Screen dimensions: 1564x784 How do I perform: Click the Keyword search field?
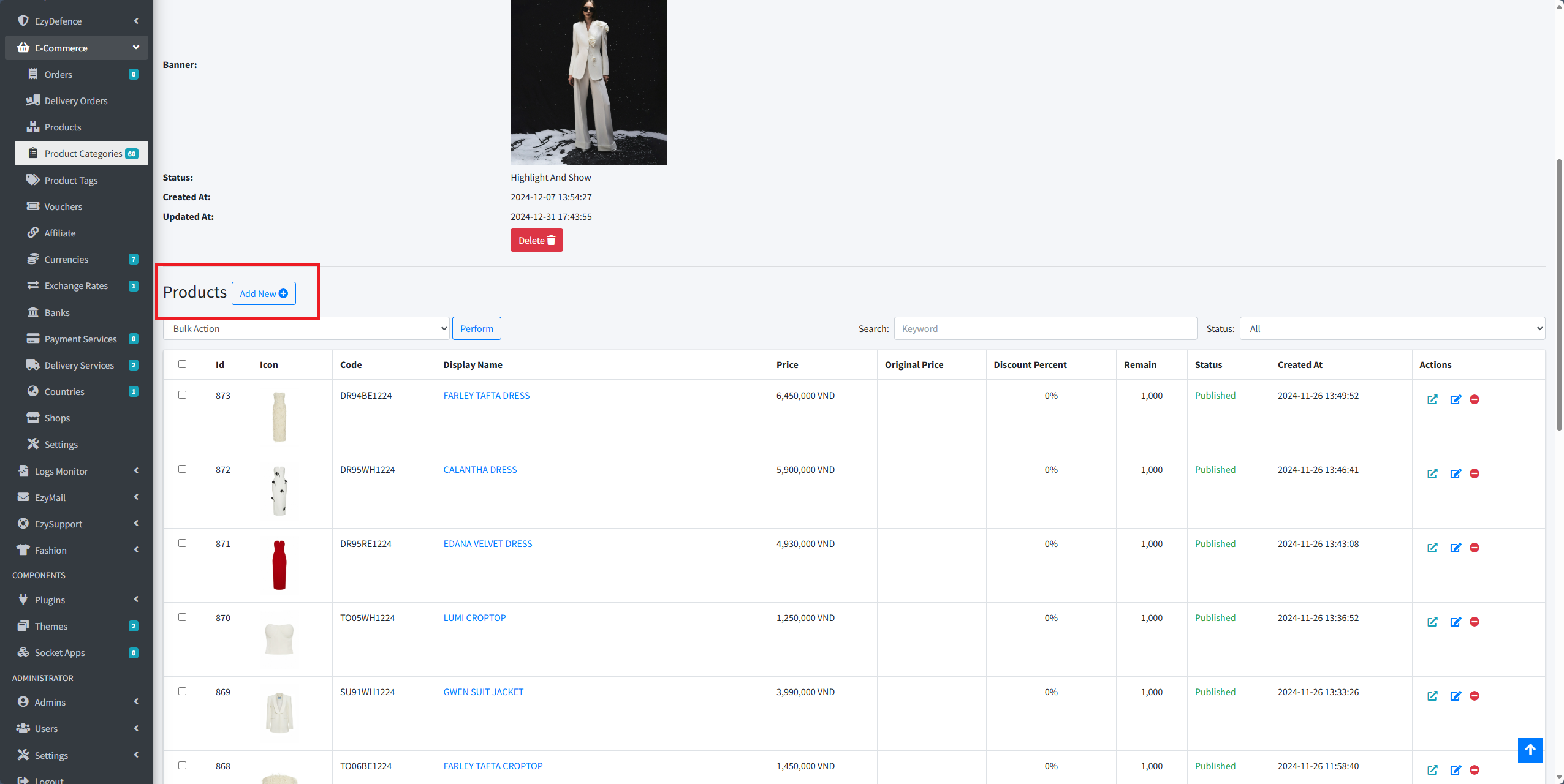[1045, 329]
